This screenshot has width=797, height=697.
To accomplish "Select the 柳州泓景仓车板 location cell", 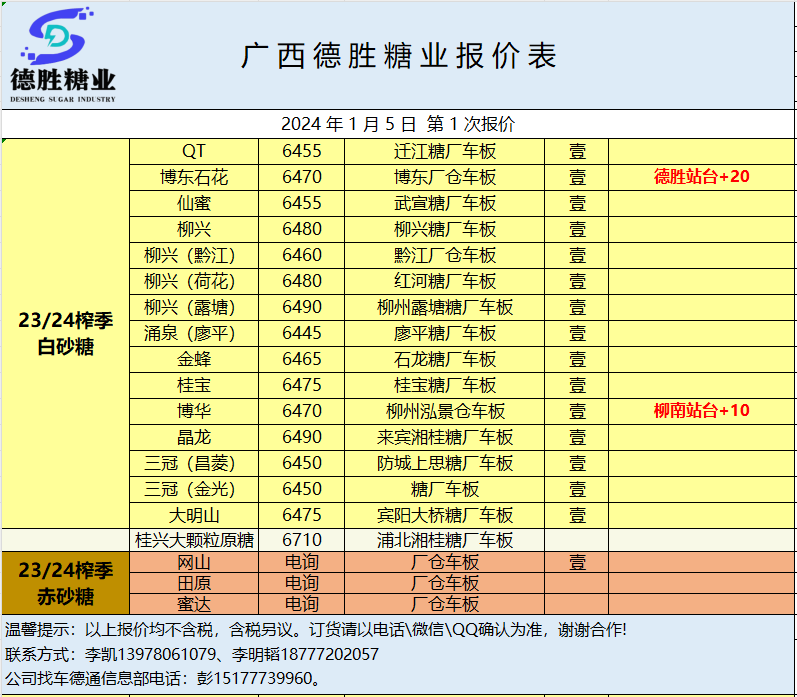I will [x=444, y=410].
